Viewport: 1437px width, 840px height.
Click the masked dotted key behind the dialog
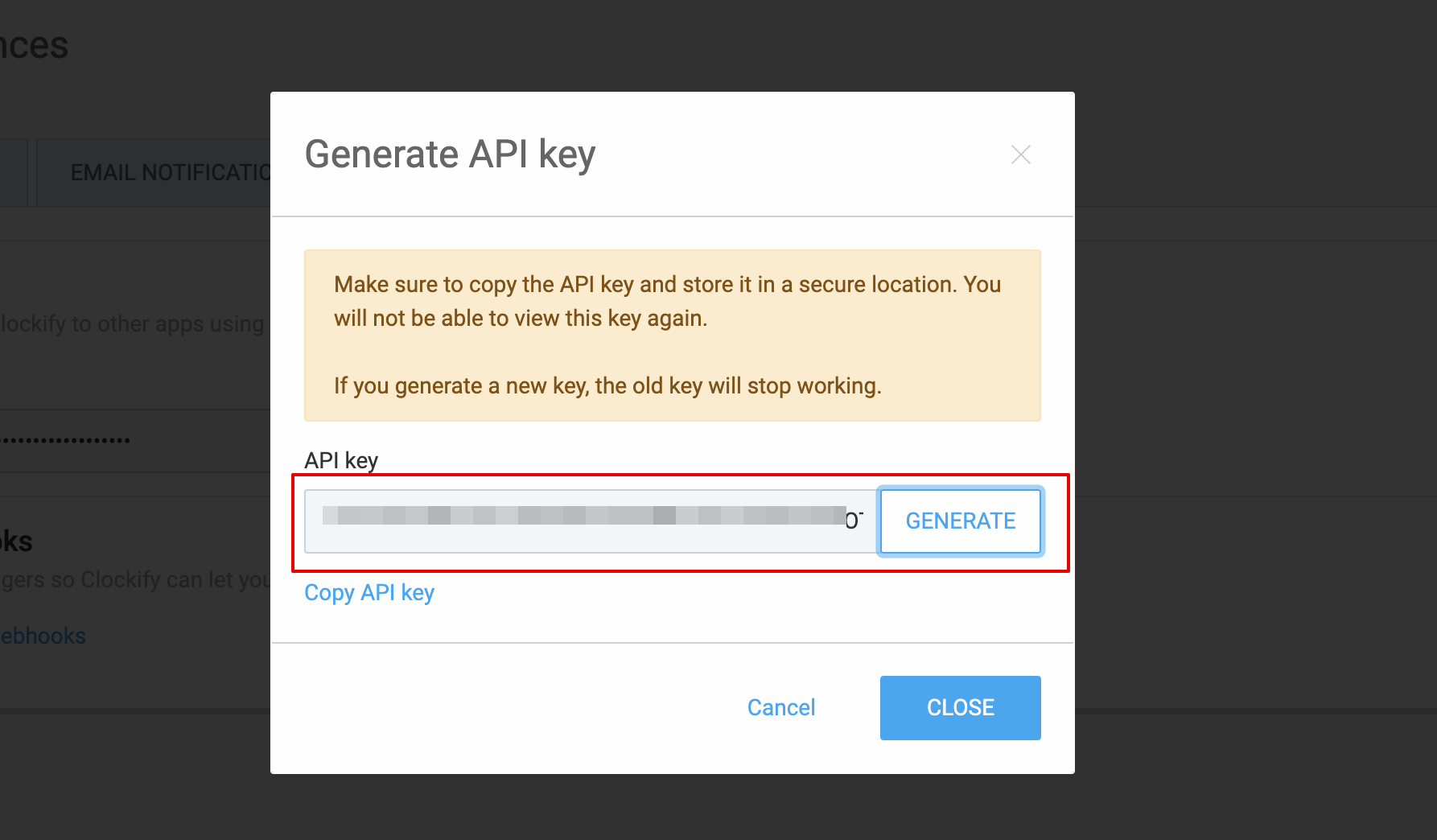[x=66, y=440]
